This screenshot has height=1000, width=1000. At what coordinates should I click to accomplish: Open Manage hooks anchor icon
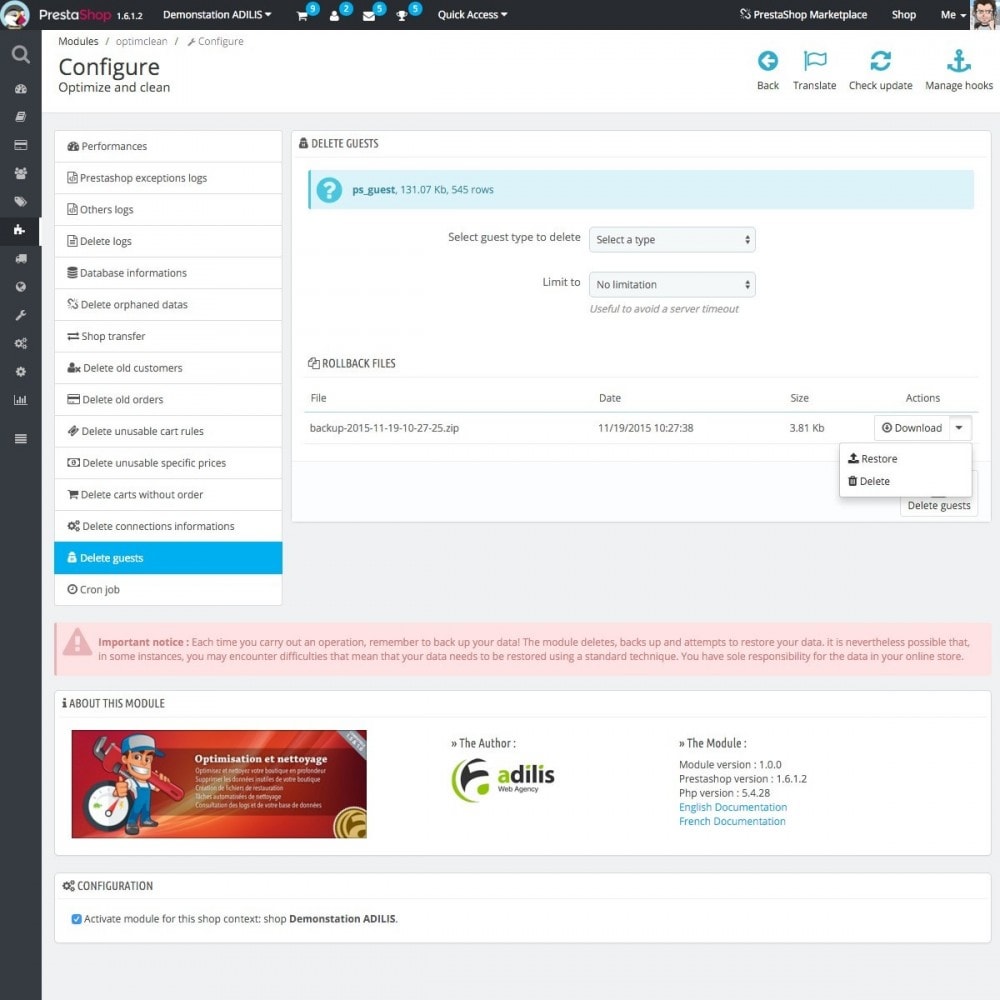point(959,61)
